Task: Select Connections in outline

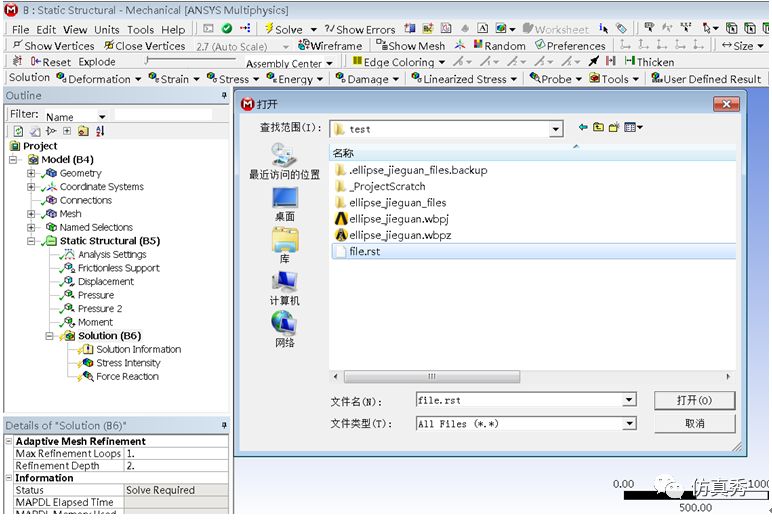Action: [85, 200]
